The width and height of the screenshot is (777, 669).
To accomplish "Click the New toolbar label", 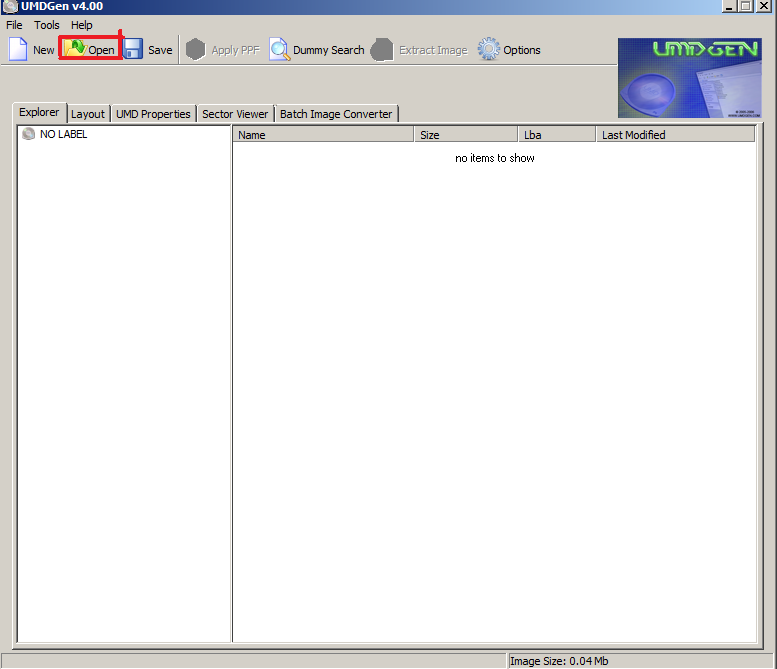I will 44,50.
